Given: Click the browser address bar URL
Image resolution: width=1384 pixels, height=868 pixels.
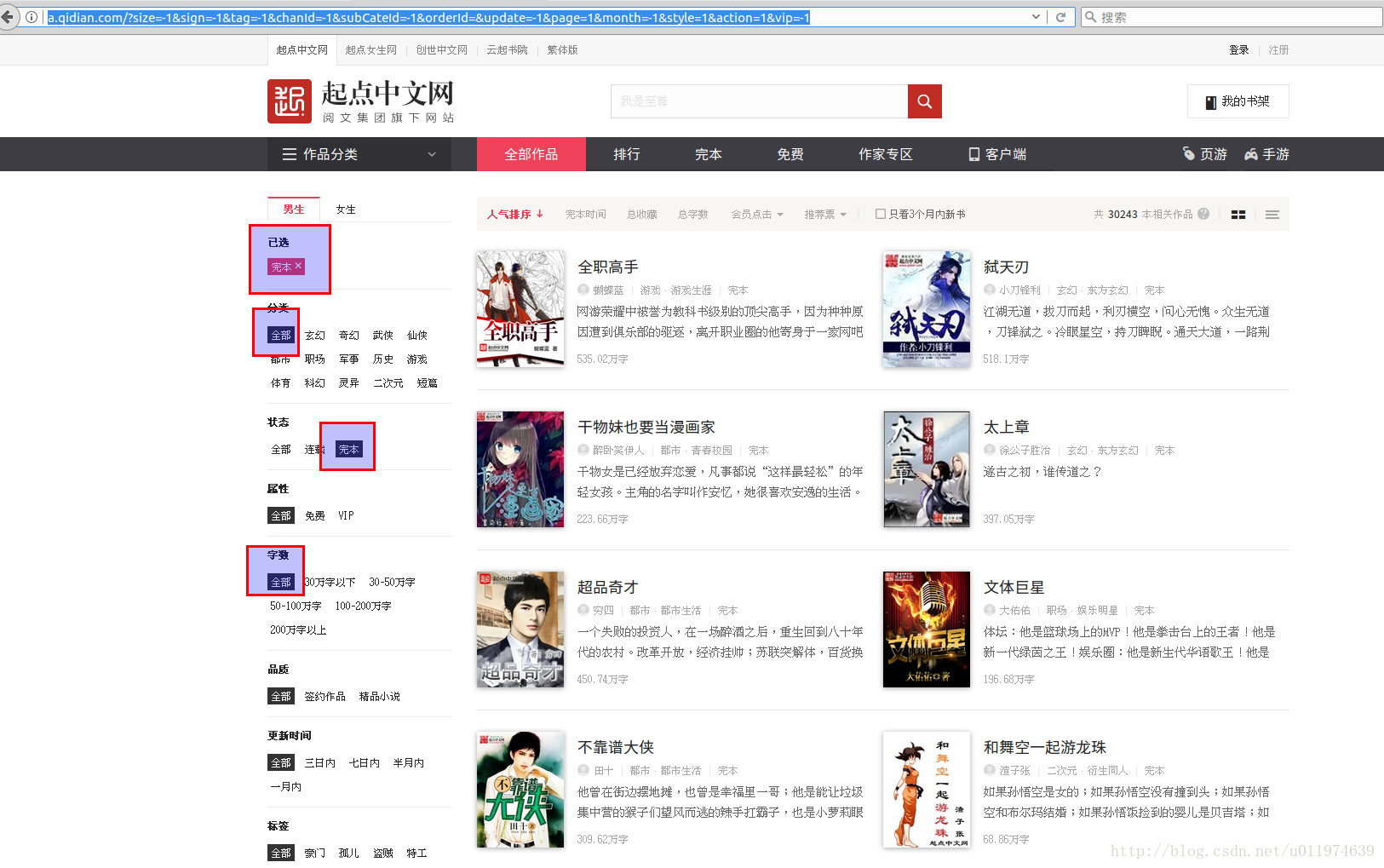Looking at the screenshot, I should tap(428, 17).
